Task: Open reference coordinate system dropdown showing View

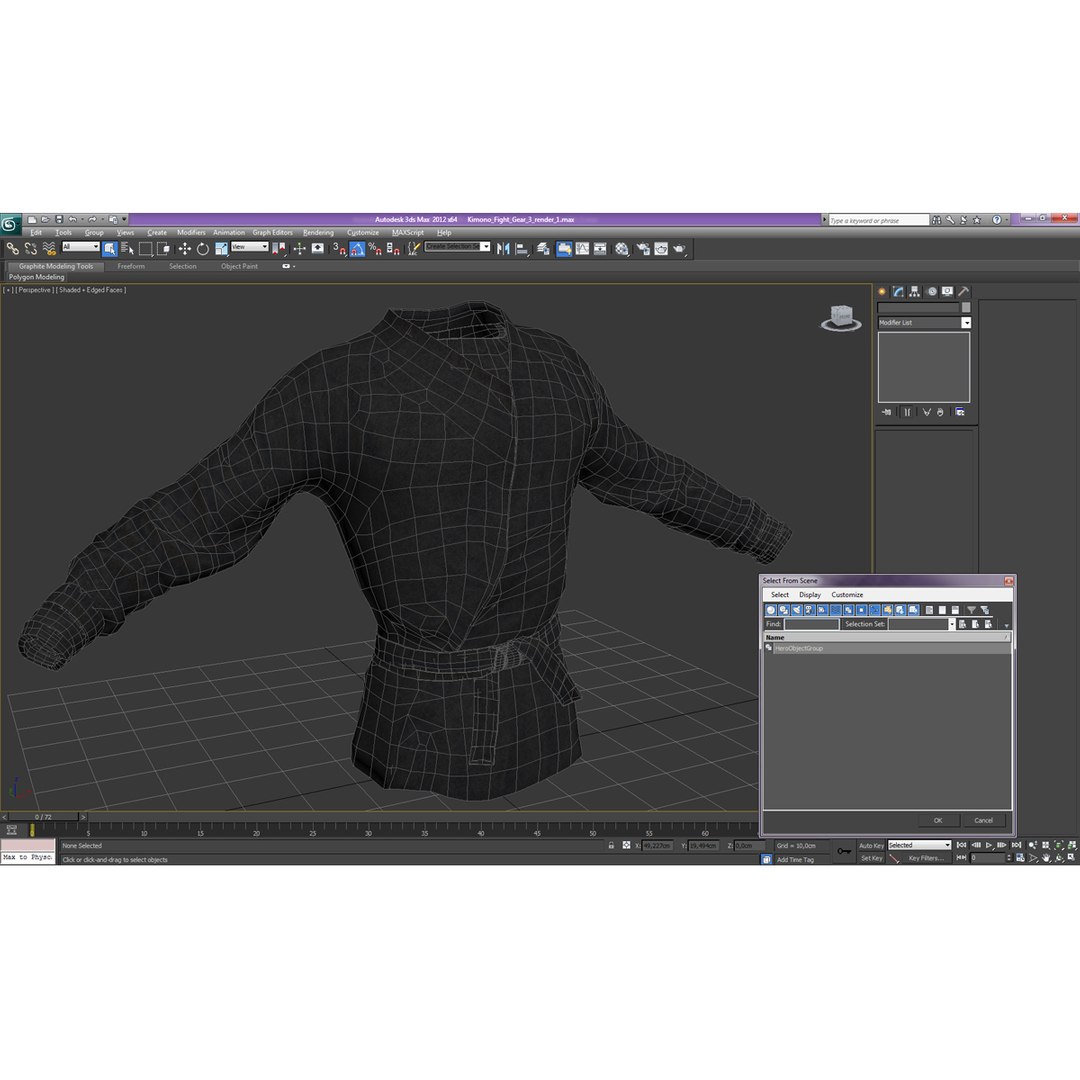Action: tap(249, 247)
